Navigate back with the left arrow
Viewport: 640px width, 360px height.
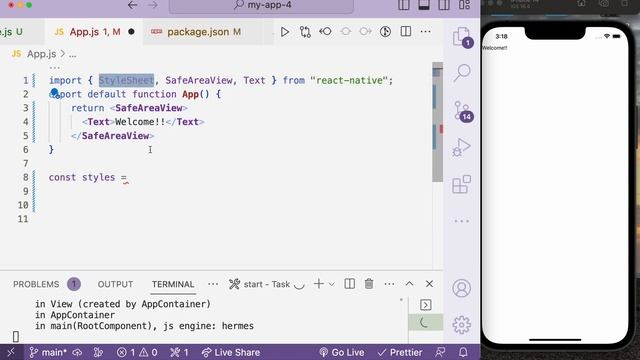(132, 5)
